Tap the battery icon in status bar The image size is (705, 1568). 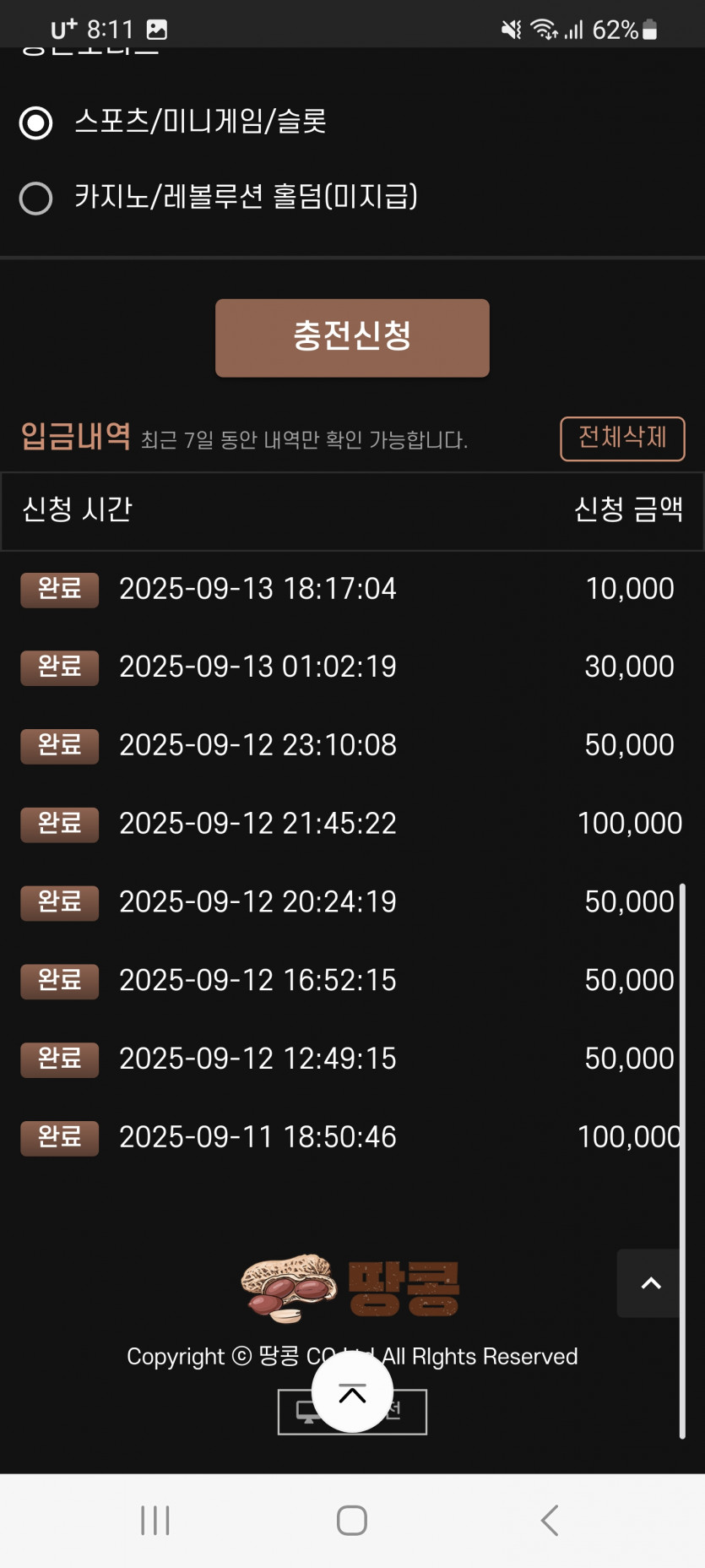pyautogui.click(x=649, y=30)
